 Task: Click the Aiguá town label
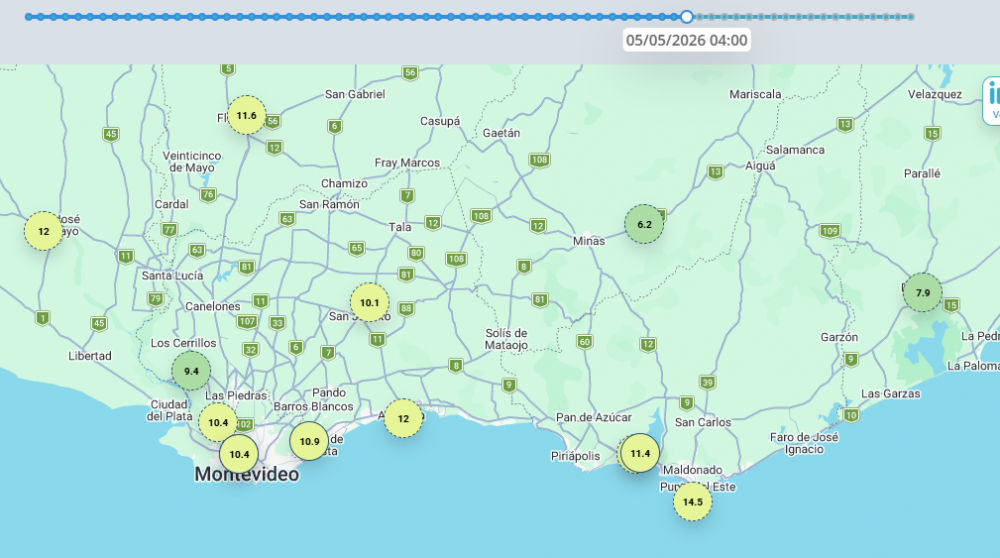760,166
